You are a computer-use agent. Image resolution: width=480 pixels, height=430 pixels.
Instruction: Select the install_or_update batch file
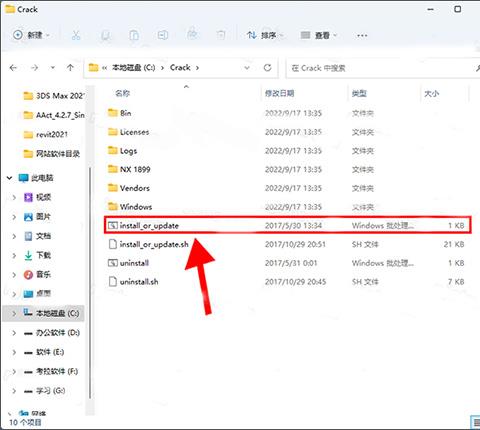tap(287, 226)
